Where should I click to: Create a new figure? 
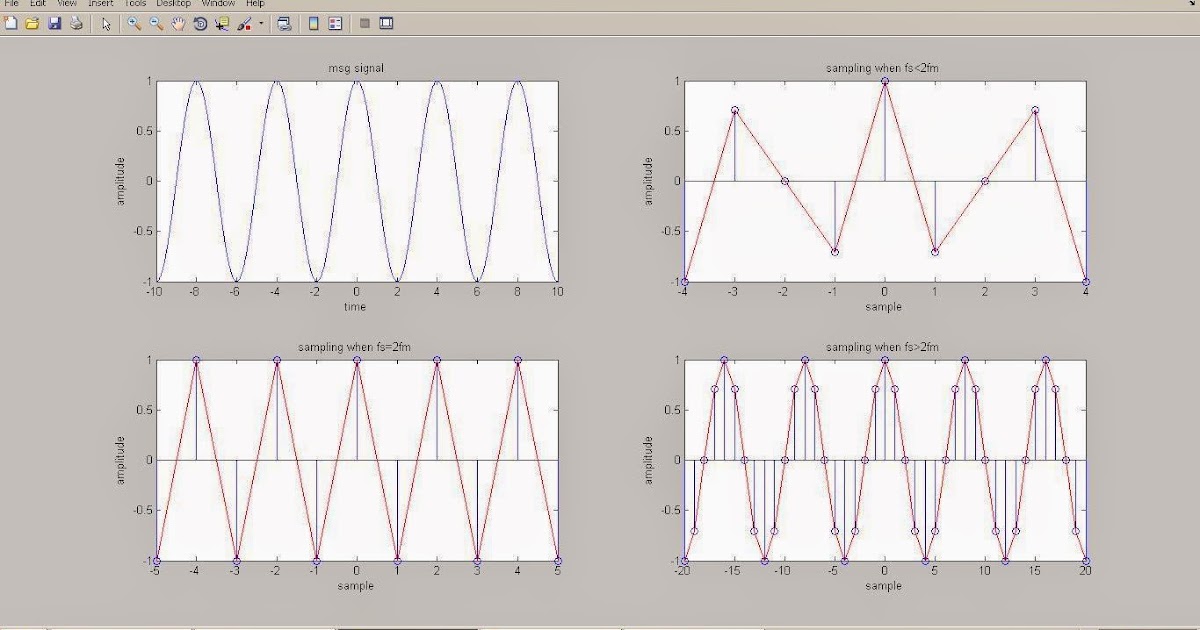pos(10,24)
